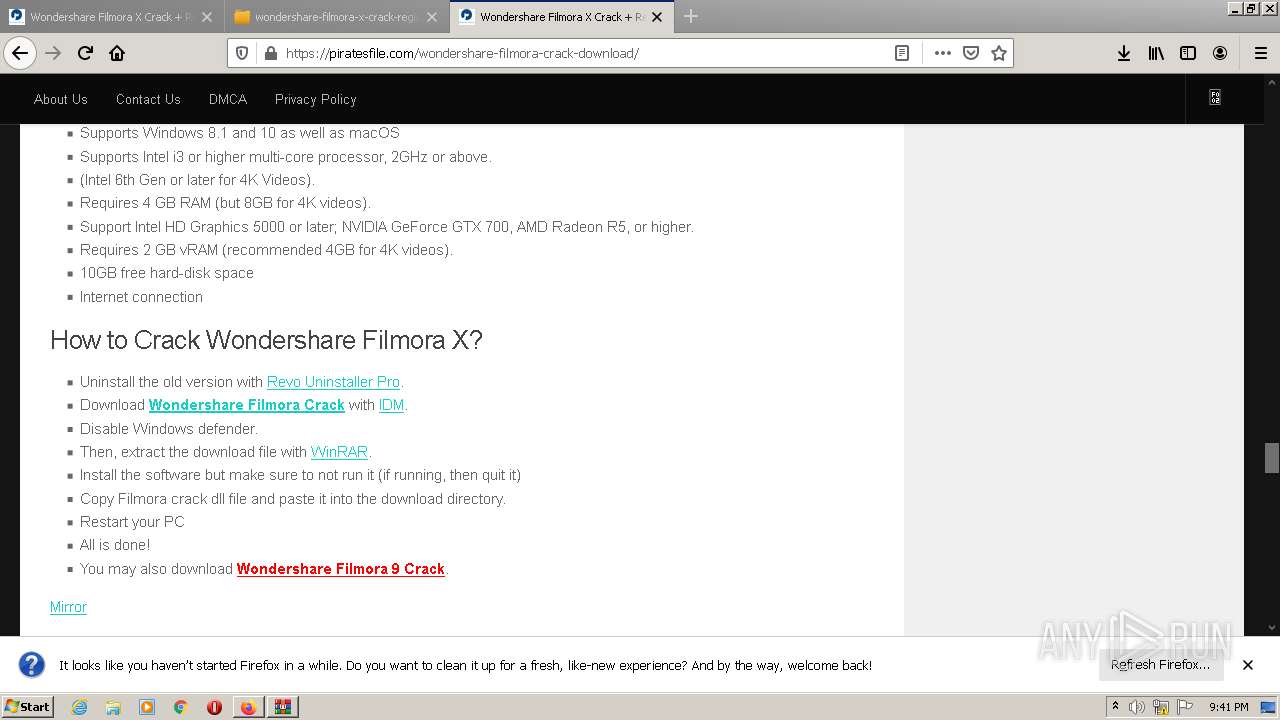The height and width of the screenshot is (720, 1280).
Task: Go back to the previous page
Action: (x=20, y=53)
